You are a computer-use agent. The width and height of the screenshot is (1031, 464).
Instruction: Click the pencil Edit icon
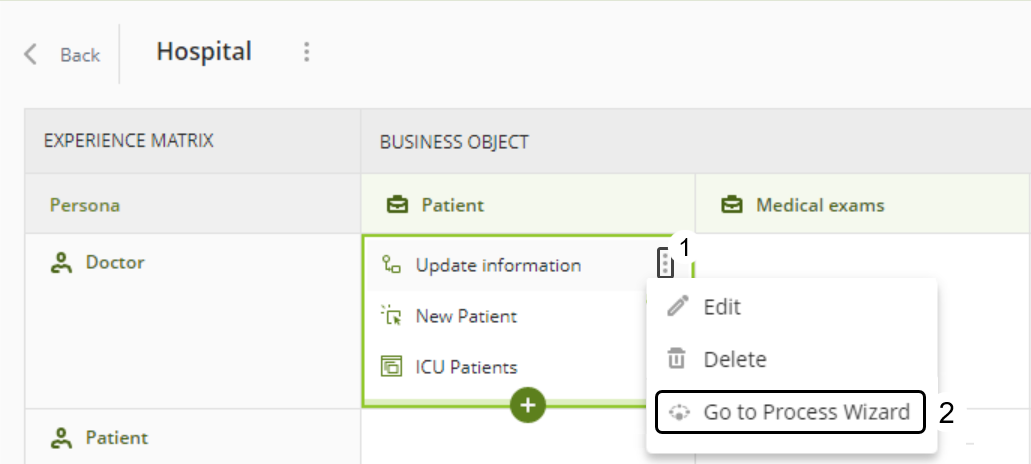pyautogui.click(x=678, y=307)
